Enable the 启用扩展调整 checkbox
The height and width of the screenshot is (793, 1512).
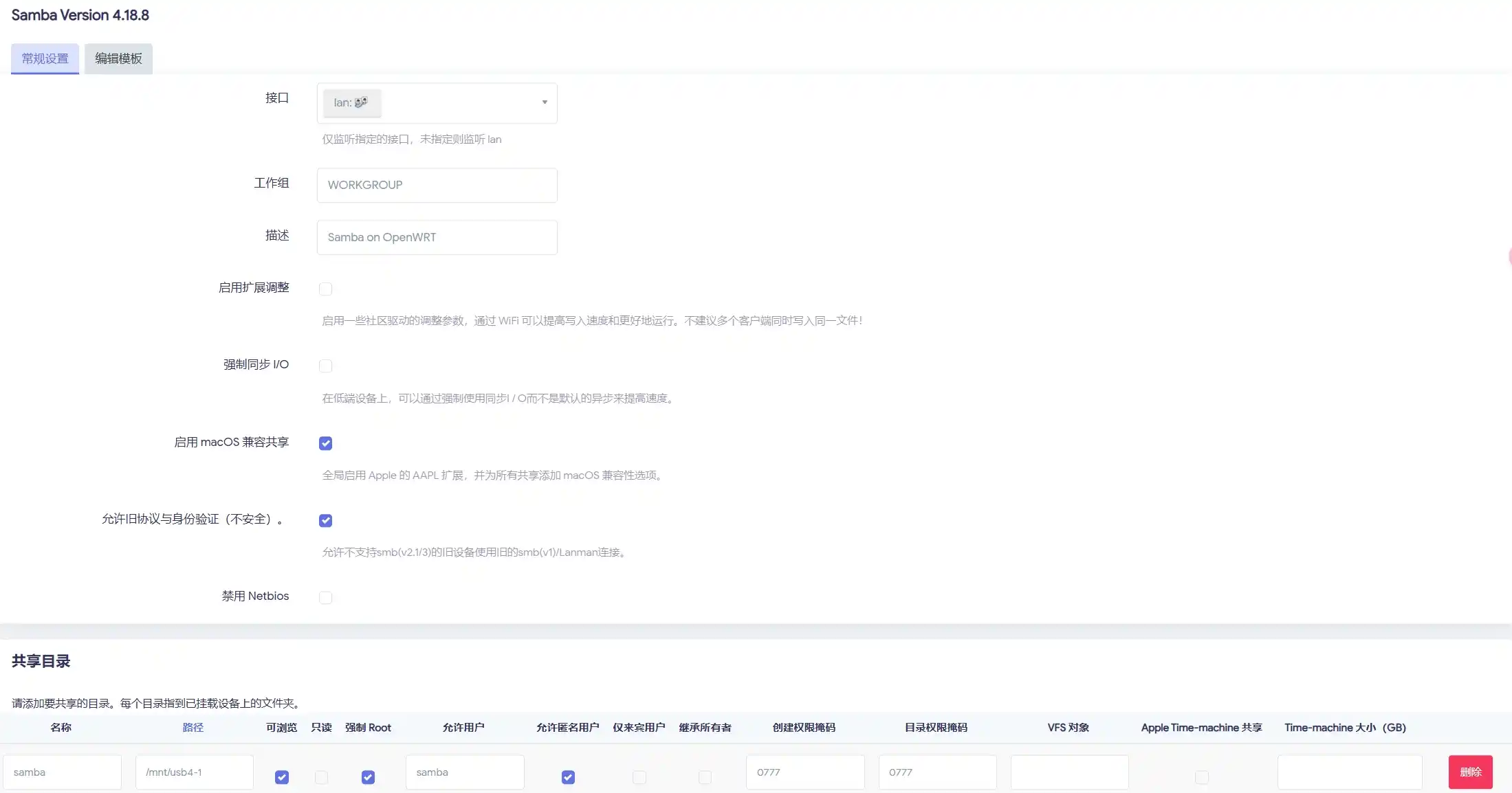(x=326, y=289)
